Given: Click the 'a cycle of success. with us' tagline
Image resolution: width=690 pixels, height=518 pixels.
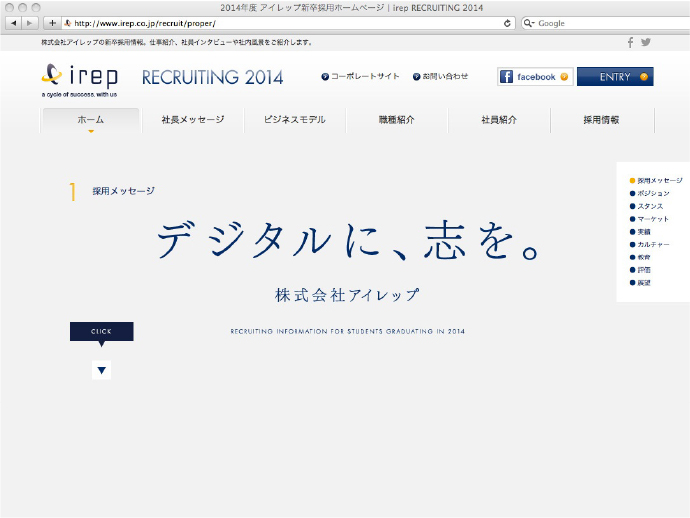Looking at the screenshot, I should tap(80, 95).
